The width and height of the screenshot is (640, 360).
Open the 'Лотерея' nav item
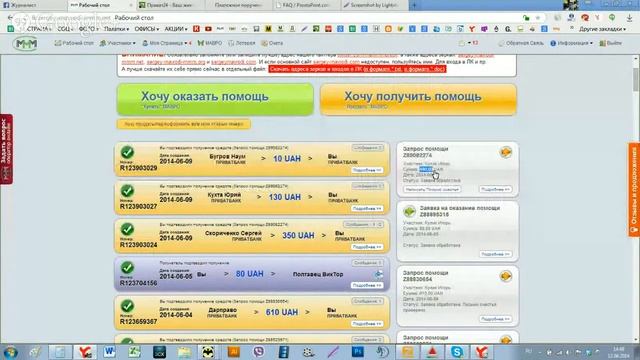point(242,43)
